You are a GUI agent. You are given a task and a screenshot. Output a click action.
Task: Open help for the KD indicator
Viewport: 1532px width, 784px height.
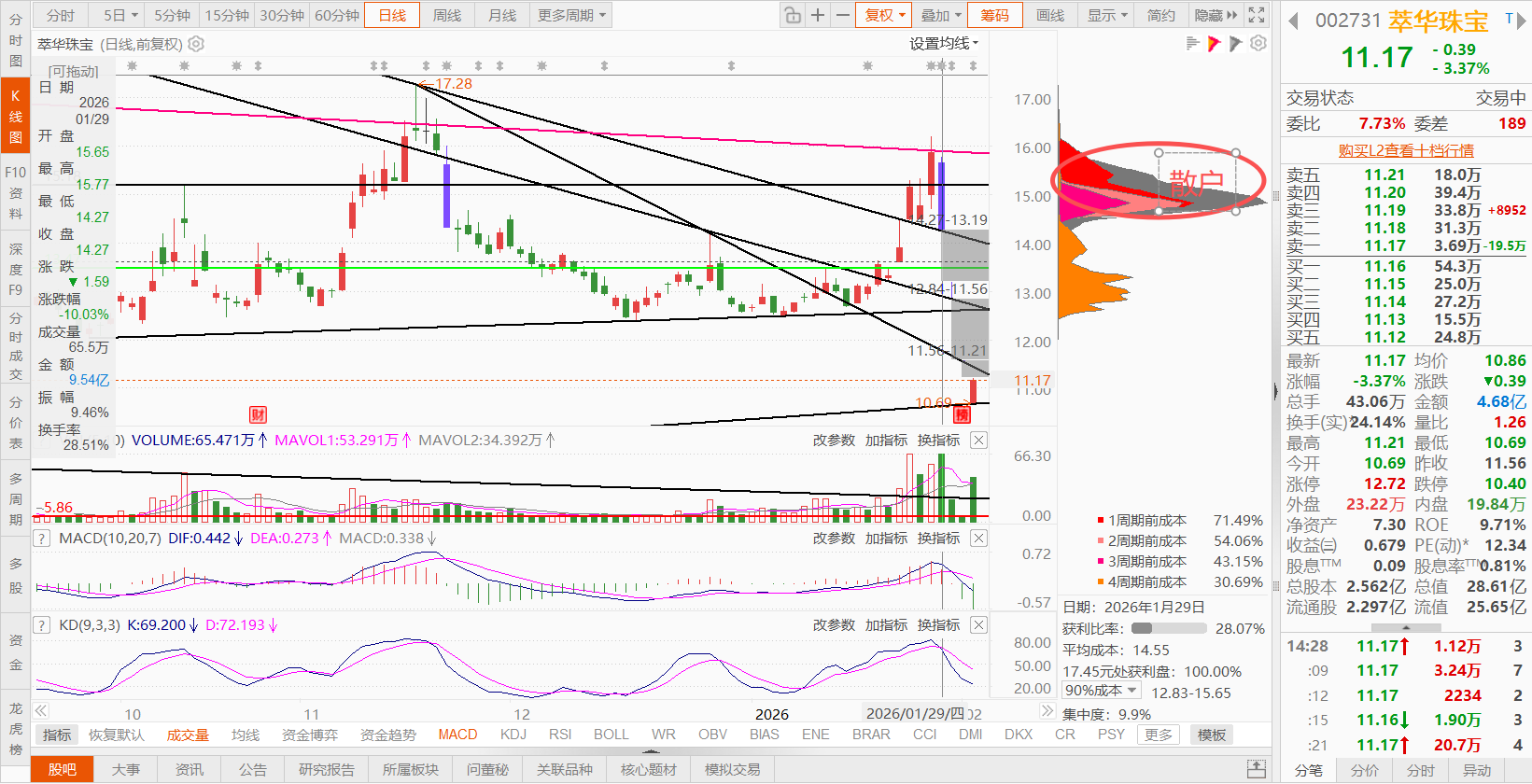pos(41,624)
